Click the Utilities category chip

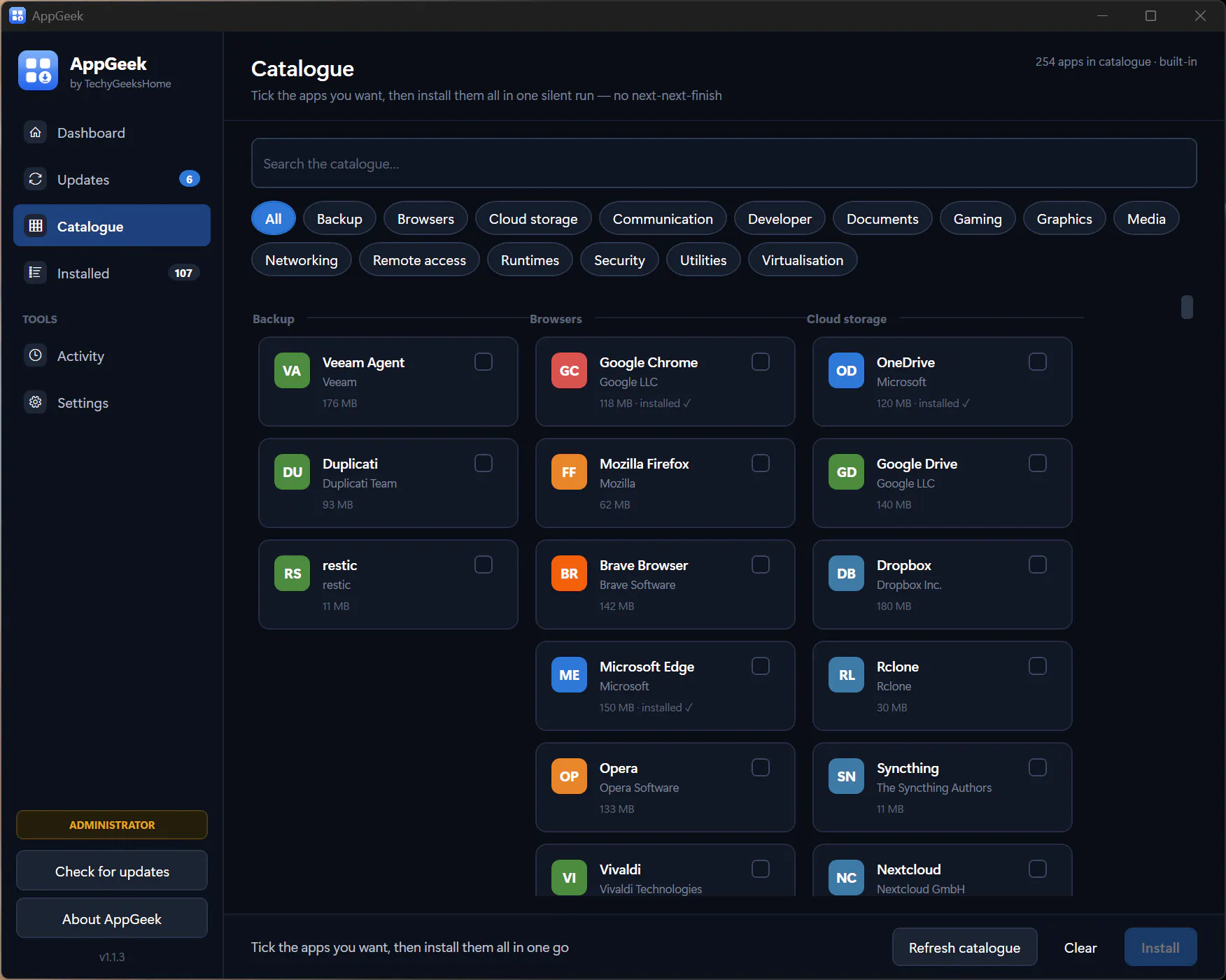tap(703, 260)
